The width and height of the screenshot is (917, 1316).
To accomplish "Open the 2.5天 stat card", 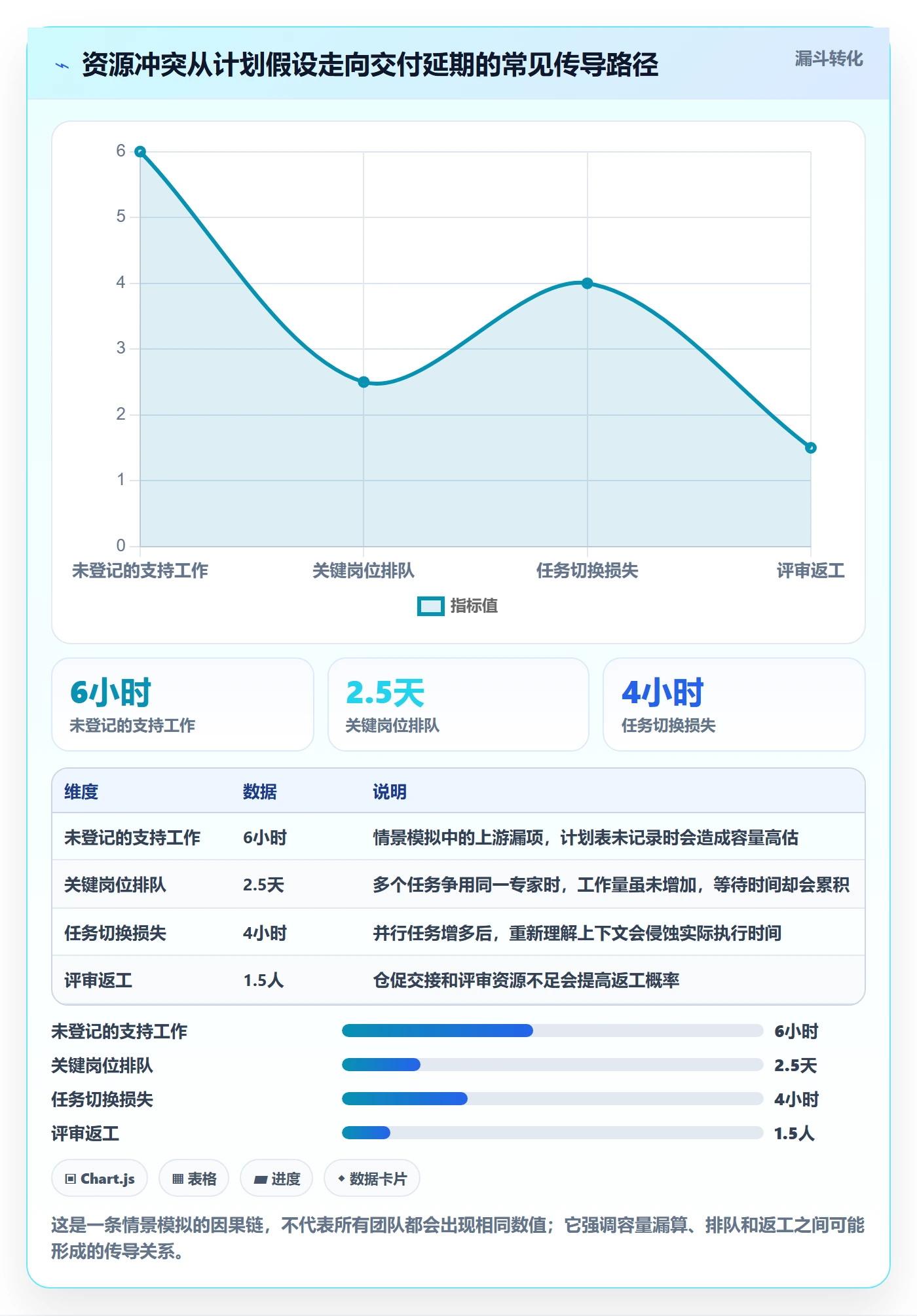I will coord(458,704).
